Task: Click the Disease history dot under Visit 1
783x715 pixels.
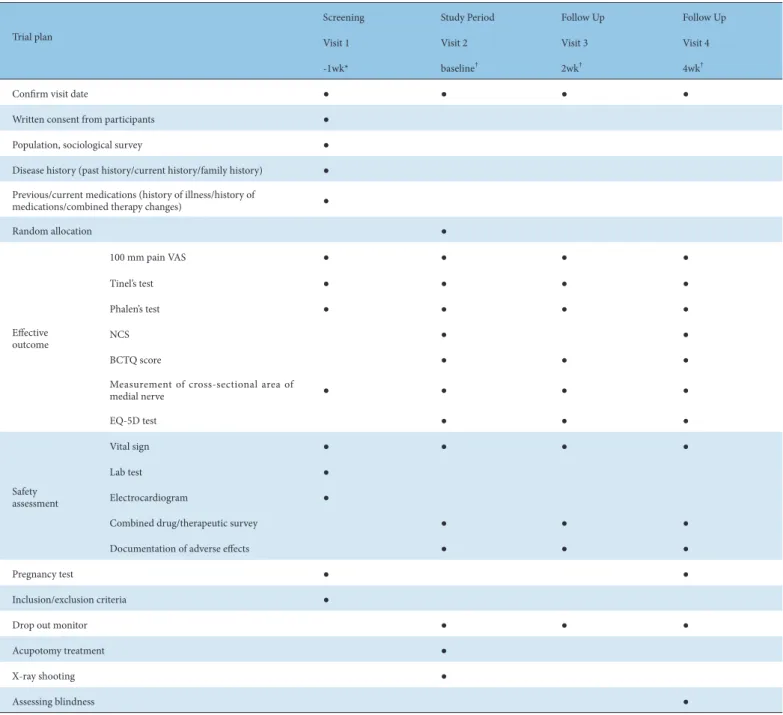Action: pos(326,171)
